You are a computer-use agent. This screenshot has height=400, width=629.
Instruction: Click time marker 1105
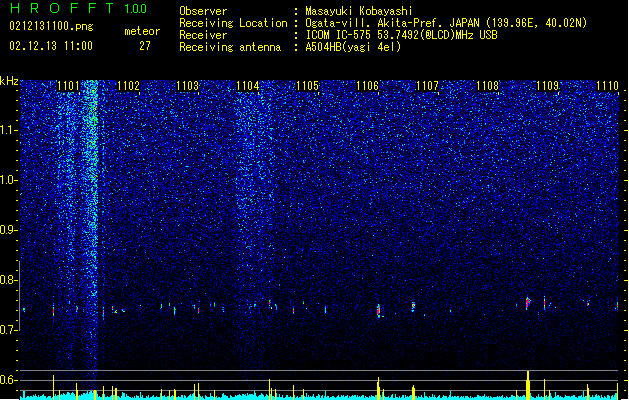(x=308, y=86)
